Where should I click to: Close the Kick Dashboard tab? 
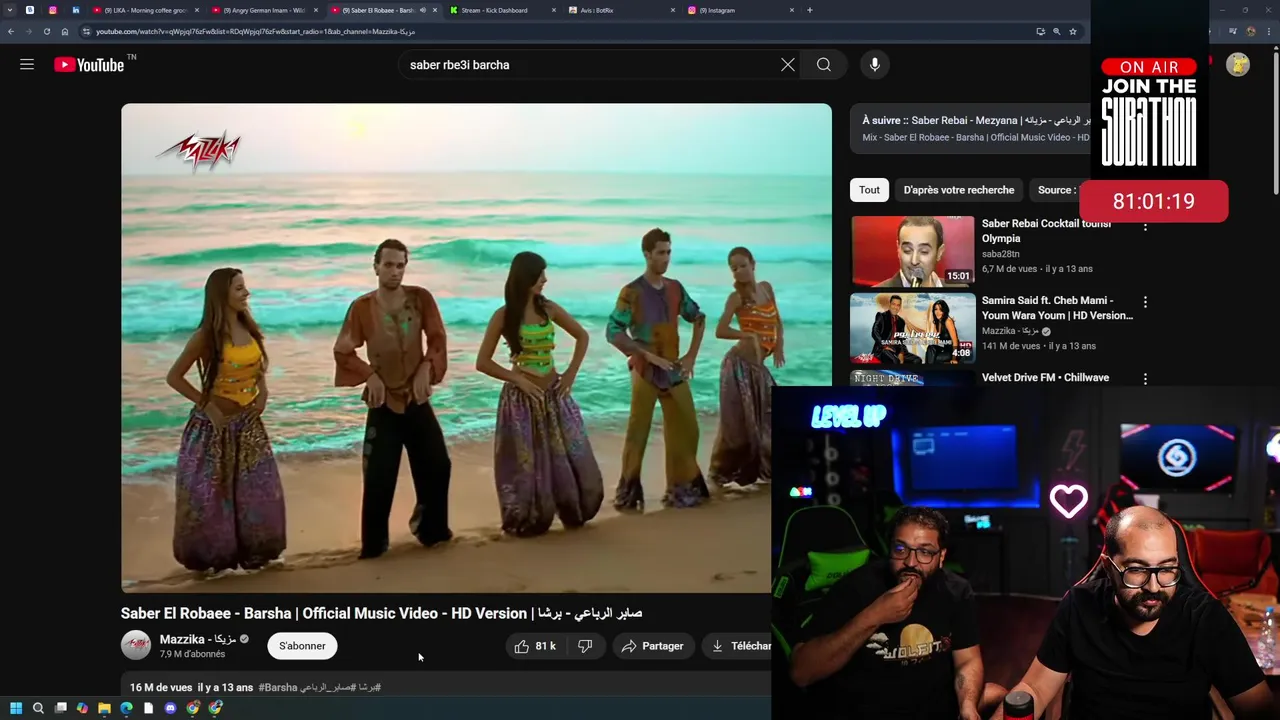click(554, 10)
